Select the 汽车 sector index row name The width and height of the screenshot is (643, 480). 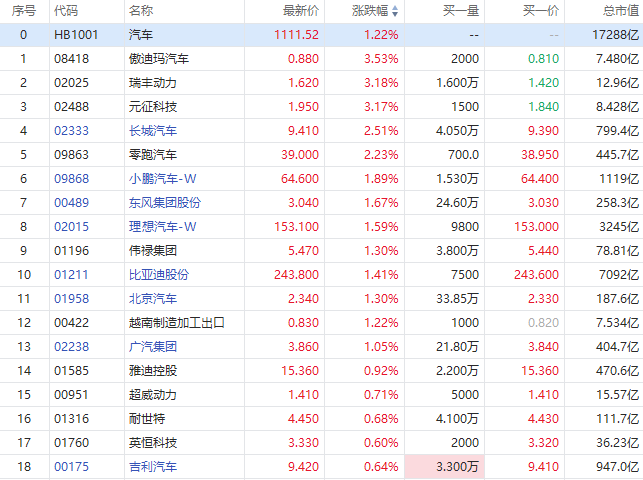click(141, 35)
